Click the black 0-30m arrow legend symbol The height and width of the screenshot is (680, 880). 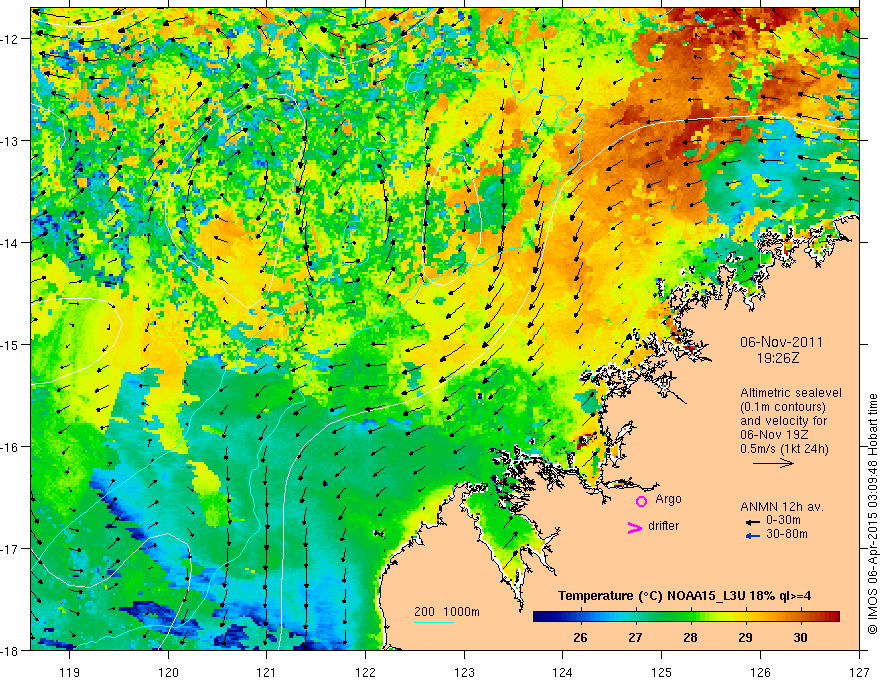pyautogui.click(x=753, y=521)
